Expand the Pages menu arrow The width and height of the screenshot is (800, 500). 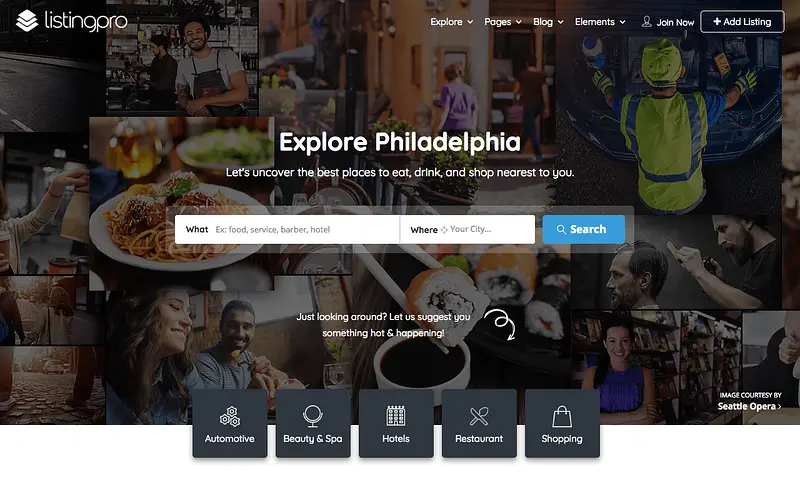518,22
